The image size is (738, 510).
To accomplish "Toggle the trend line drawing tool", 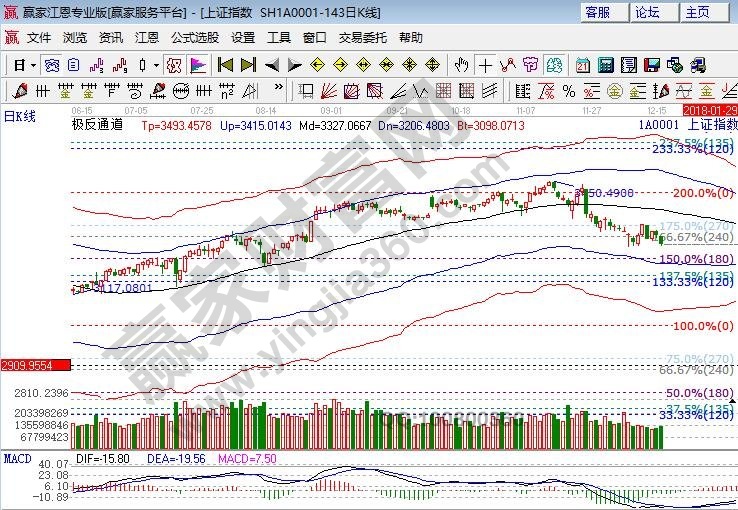I will click(508, 65).
